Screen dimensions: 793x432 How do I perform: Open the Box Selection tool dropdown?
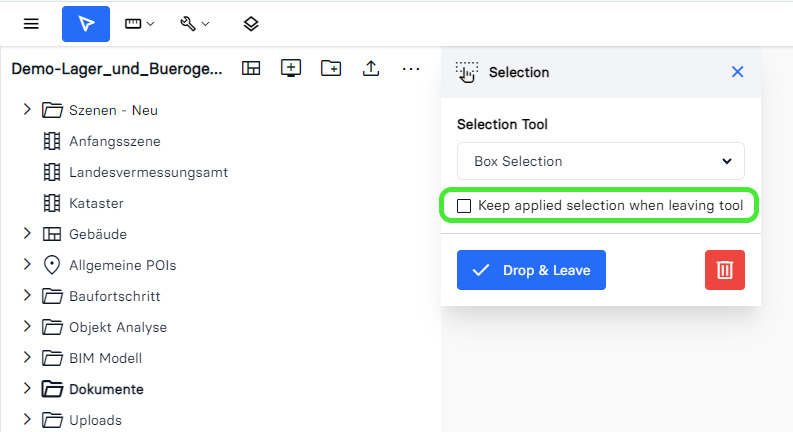tap(601, 161)
